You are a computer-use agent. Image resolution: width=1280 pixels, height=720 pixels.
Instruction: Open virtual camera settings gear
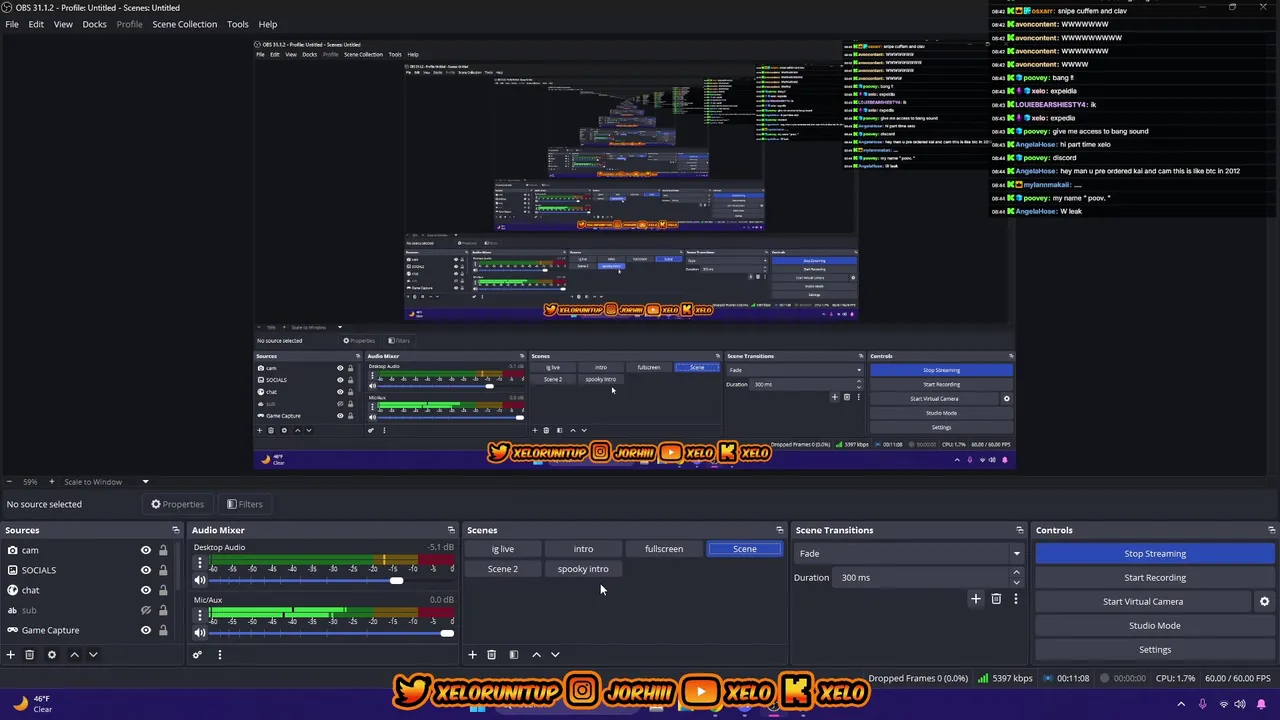tap(1264, 602)
